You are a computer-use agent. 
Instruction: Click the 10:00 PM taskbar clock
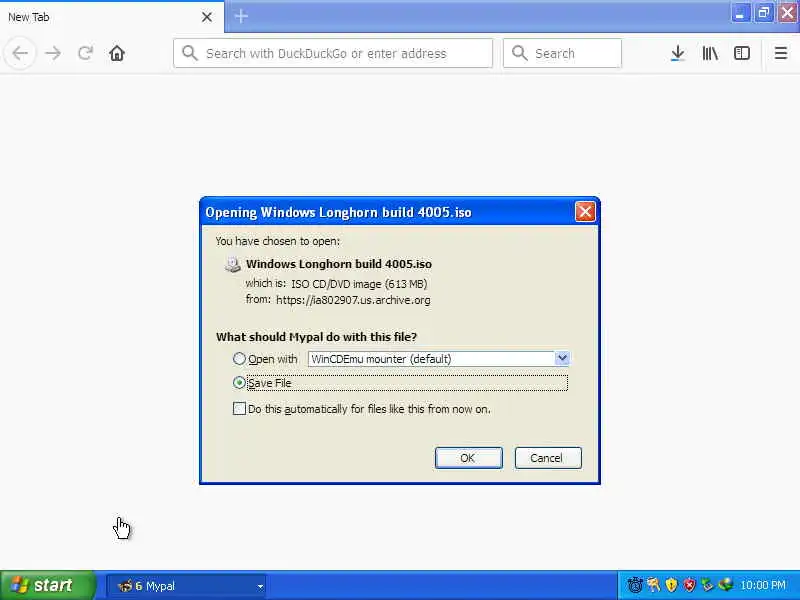[763, 585]
